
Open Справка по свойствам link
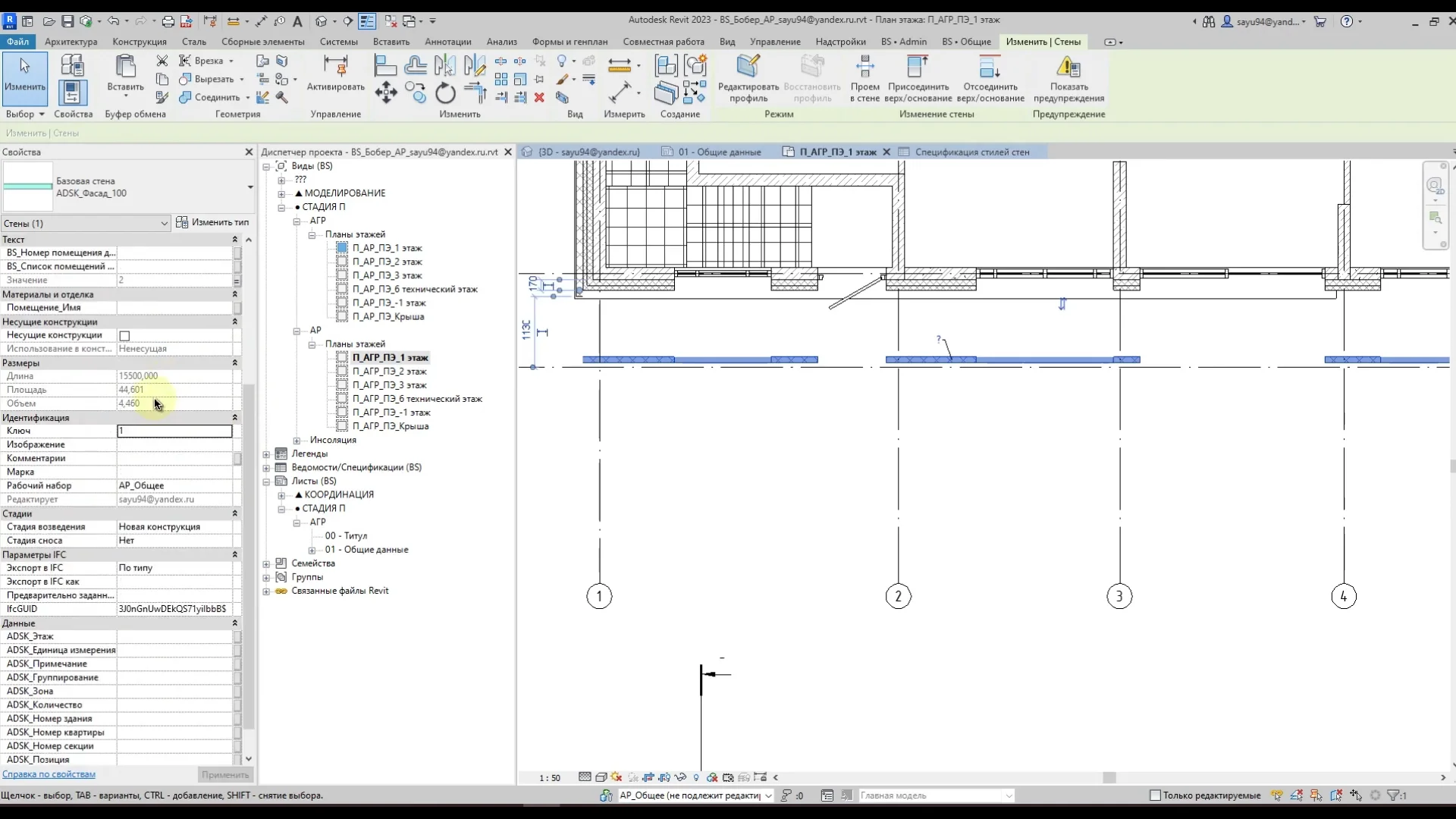[x=49, y=774]
